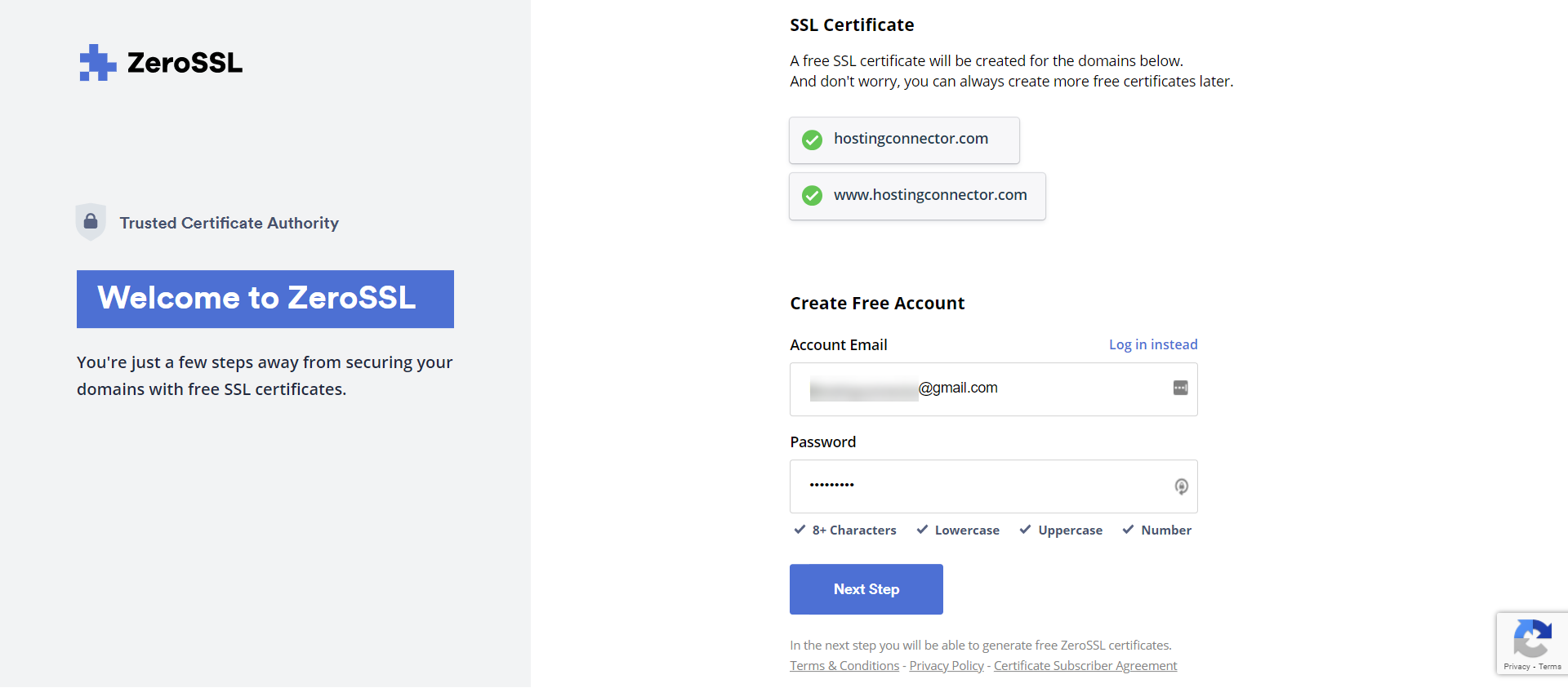Viewport: 1568px width, 688px height.
Task: Click the 'domains with free SSL certificates.' line
Action: click(x=212, y=389)
